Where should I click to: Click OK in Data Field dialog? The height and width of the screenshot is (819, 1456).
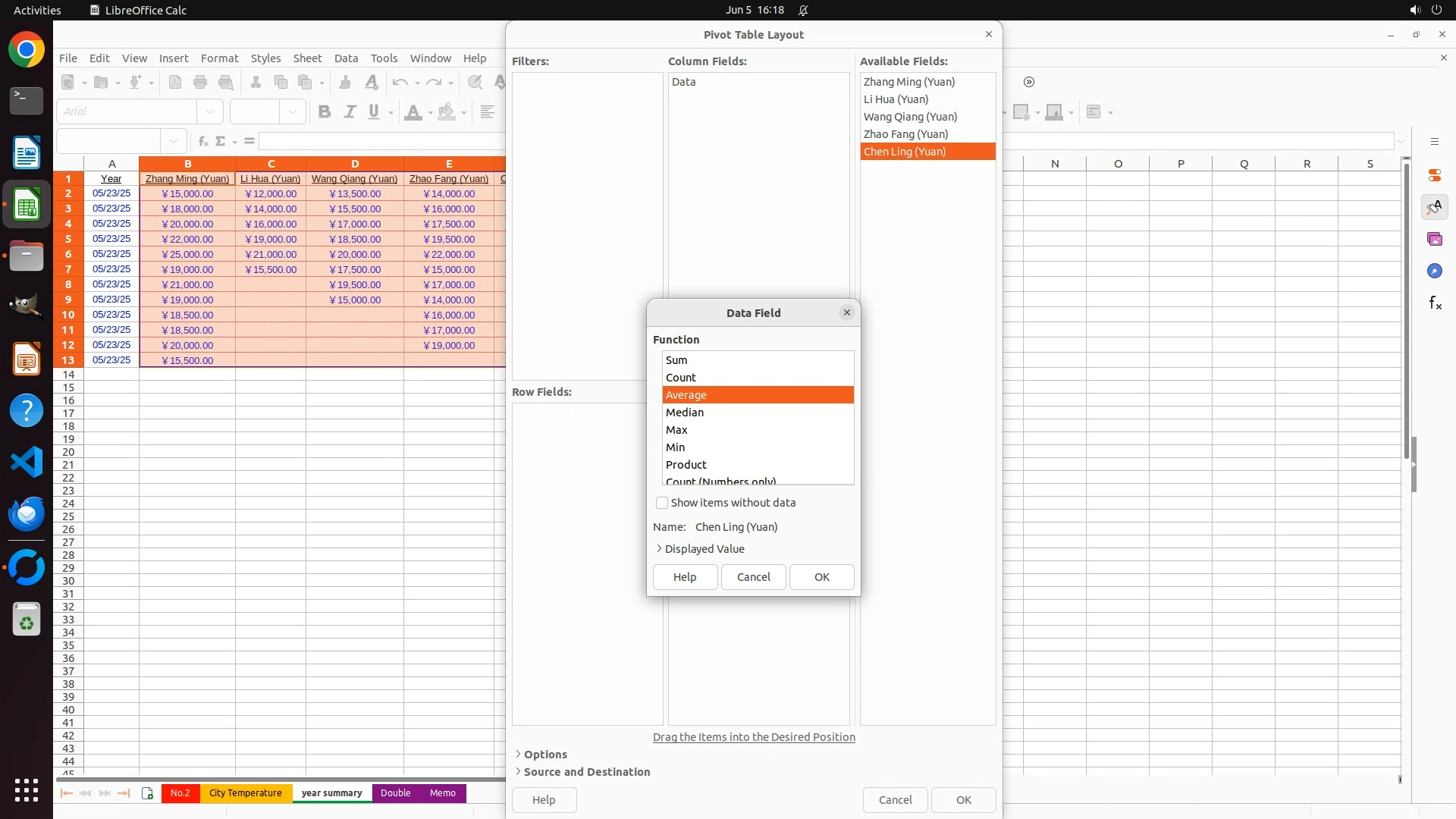point(821,577)
